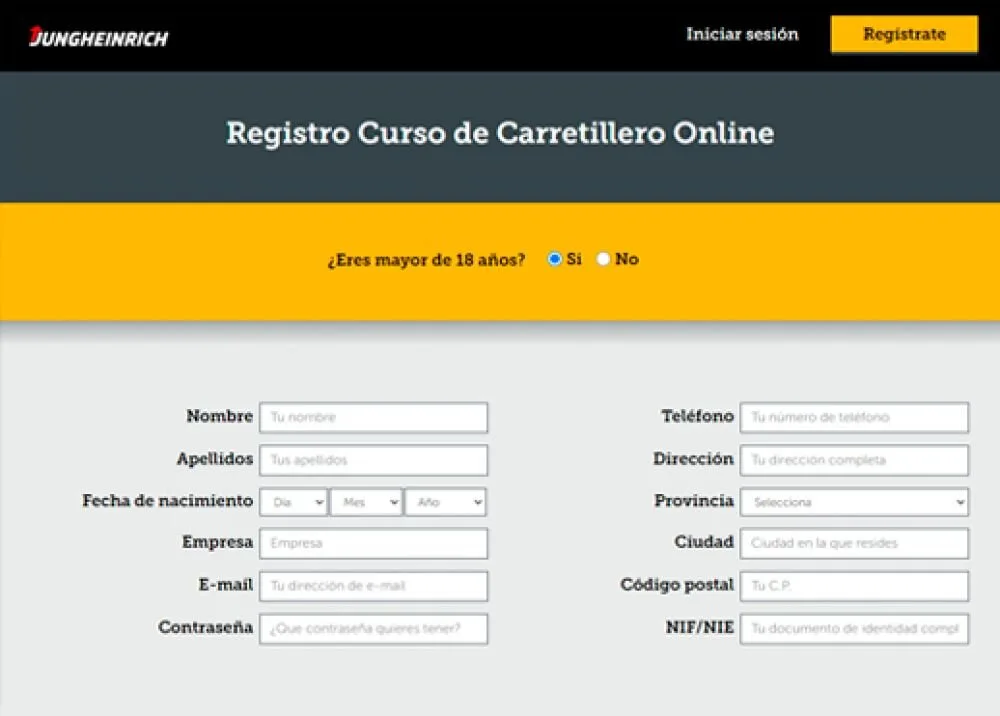Focus the Nombre input field
Screen dimensions: 1000x716
click(374, 418)
